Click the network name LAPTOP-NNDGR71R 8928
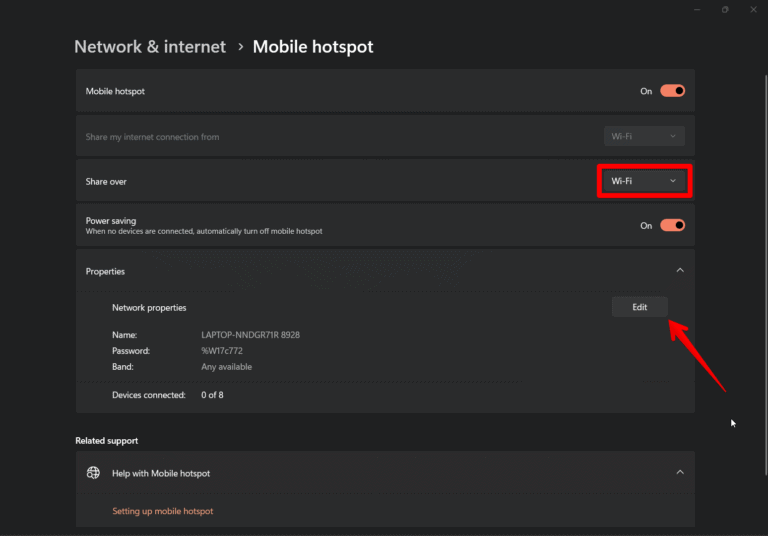 (250, 335)
